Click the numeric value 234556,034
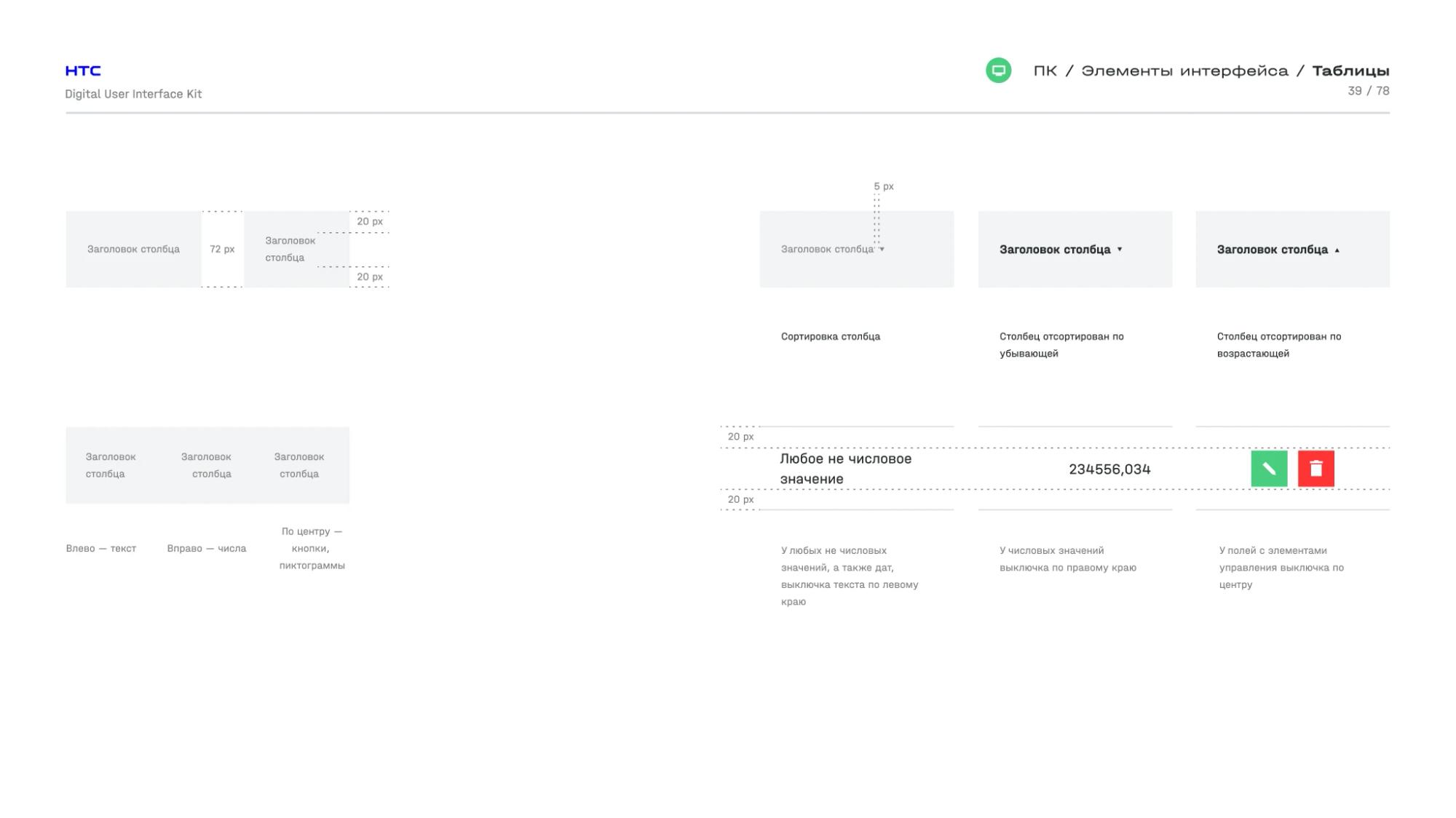Image resolution: width=1456 pixels, height=818 pixels. point(1109,469)
